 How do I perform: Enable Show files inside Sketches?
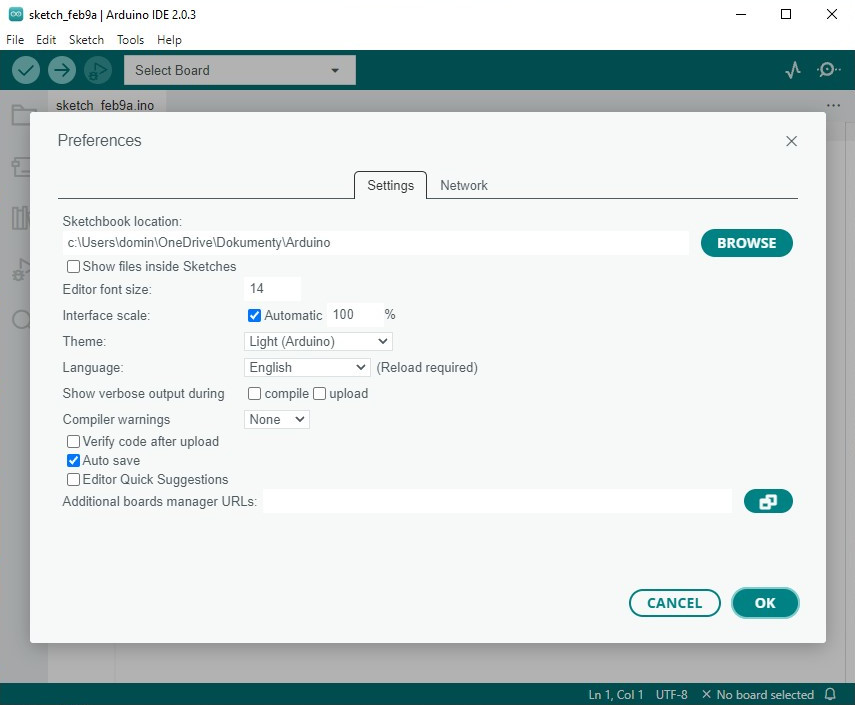[x=74, y=267]
